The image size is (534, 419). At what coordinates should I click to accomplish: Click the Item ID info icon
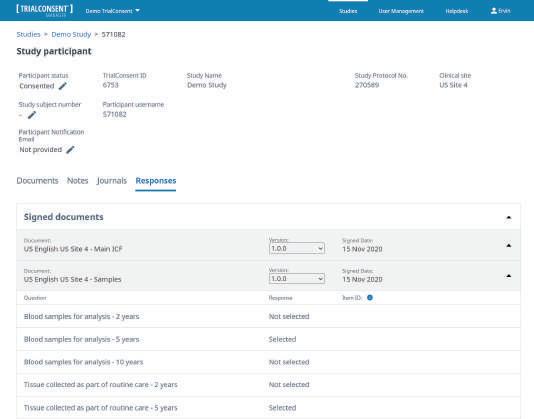pyautogui.click(x=370, y=298)
